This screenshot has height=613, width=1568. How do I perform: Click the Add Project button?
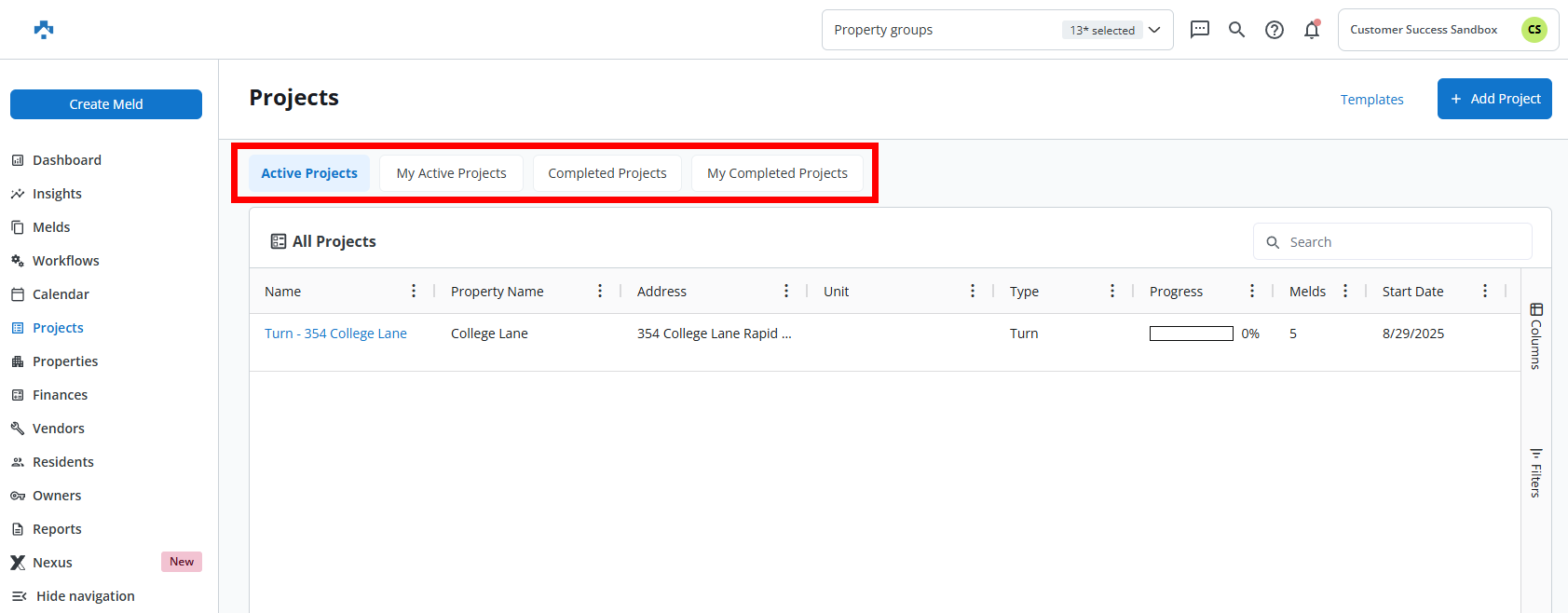(1493, 99)
